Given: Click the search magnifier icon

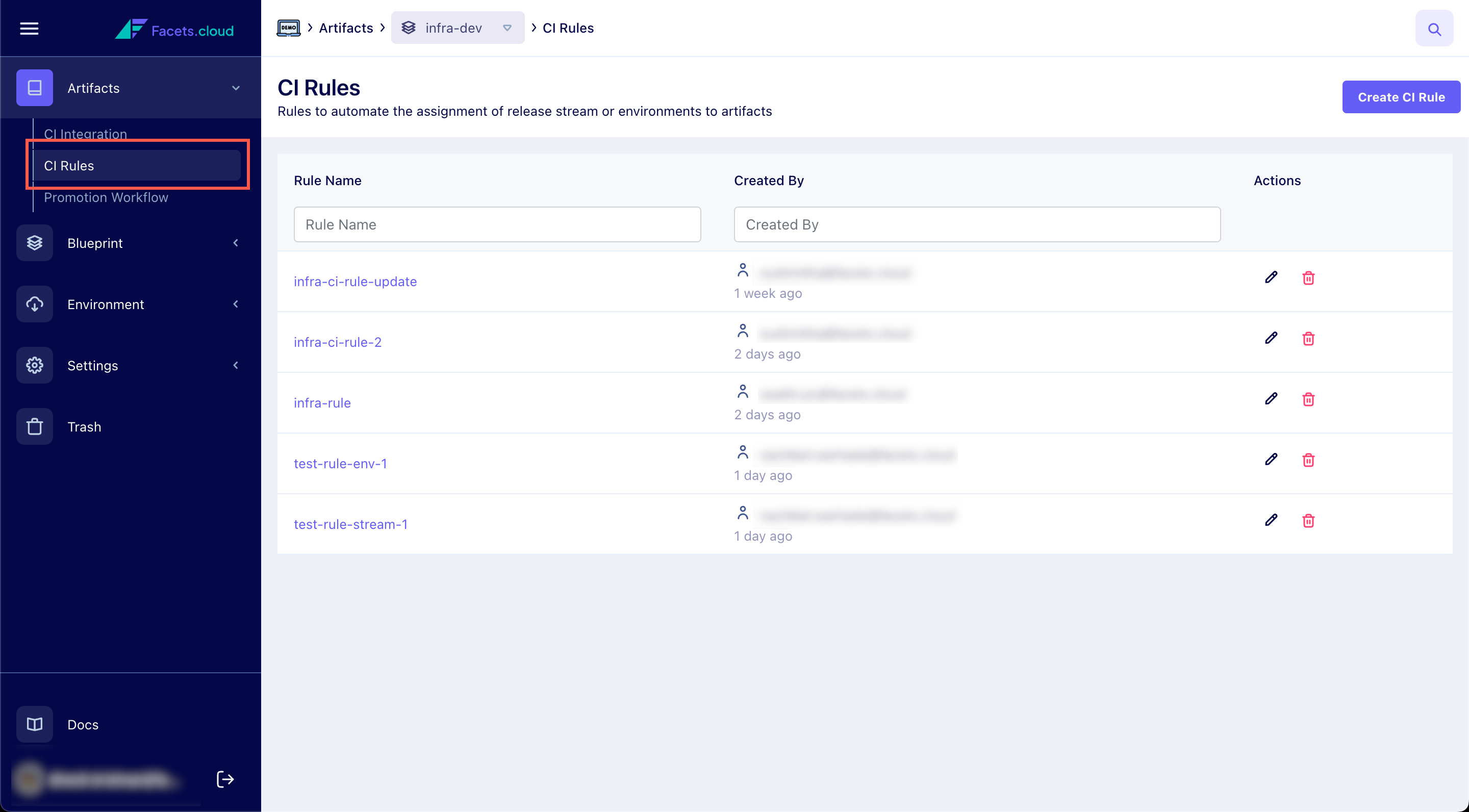Looking at the screenshot, I should tap(1434, 29).
